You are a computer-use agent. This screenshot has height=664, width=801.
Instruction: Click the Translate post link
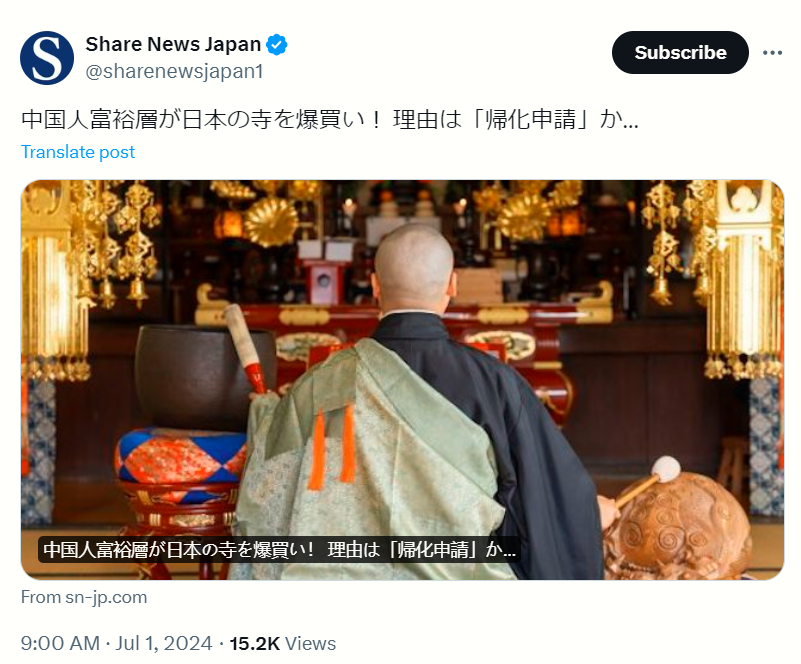click(x=78, y=152)
